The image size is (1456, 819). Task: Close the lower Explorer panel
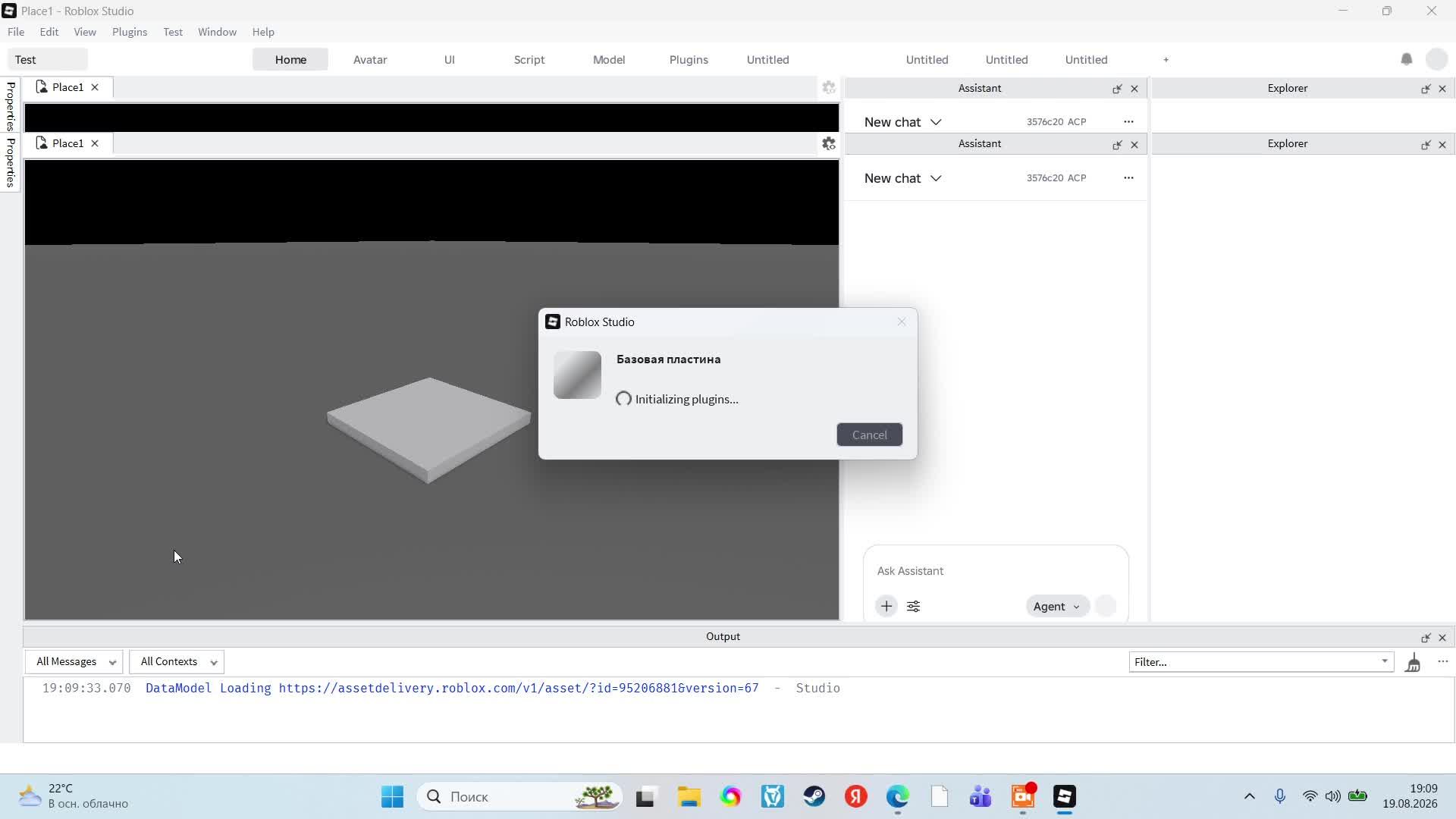pos(1442,144)
